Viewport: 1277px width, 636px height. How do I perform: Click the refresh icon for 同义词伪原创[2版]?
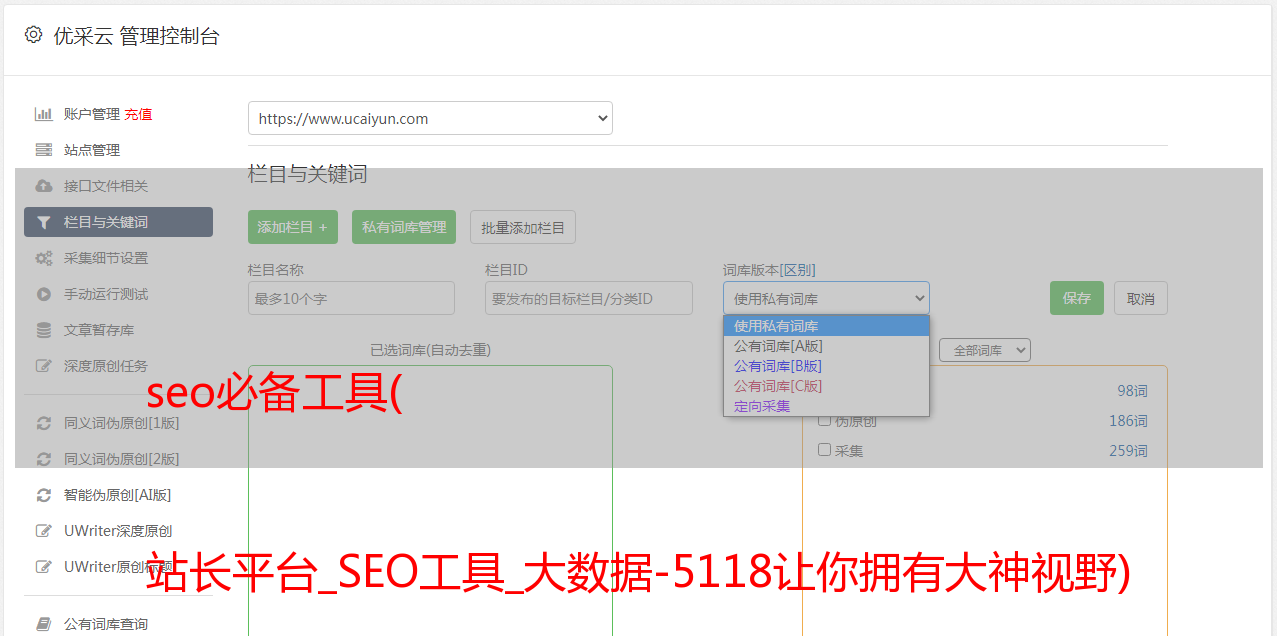coord(43,459)
